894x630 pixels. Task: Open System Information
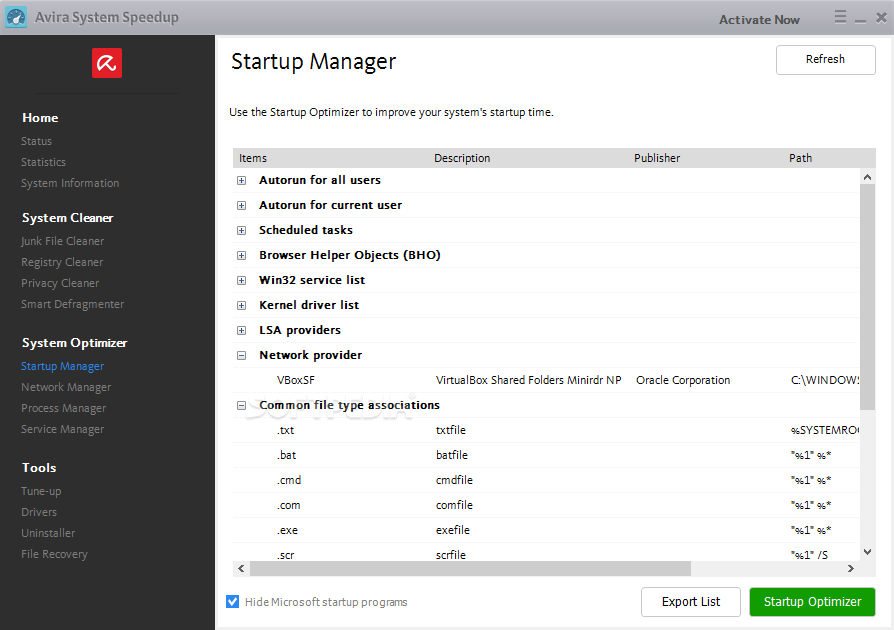70,183
